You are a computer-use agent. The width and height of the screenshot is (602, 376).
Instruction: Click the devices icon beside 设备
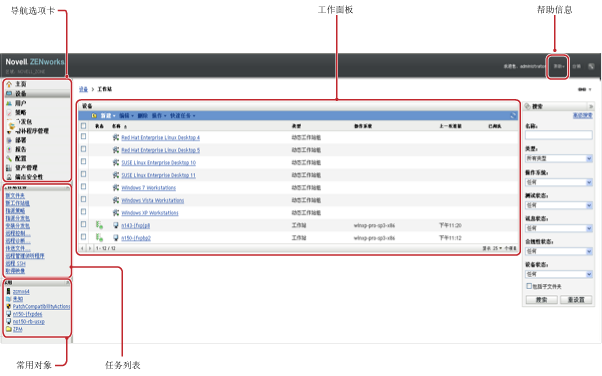(9, 93)
